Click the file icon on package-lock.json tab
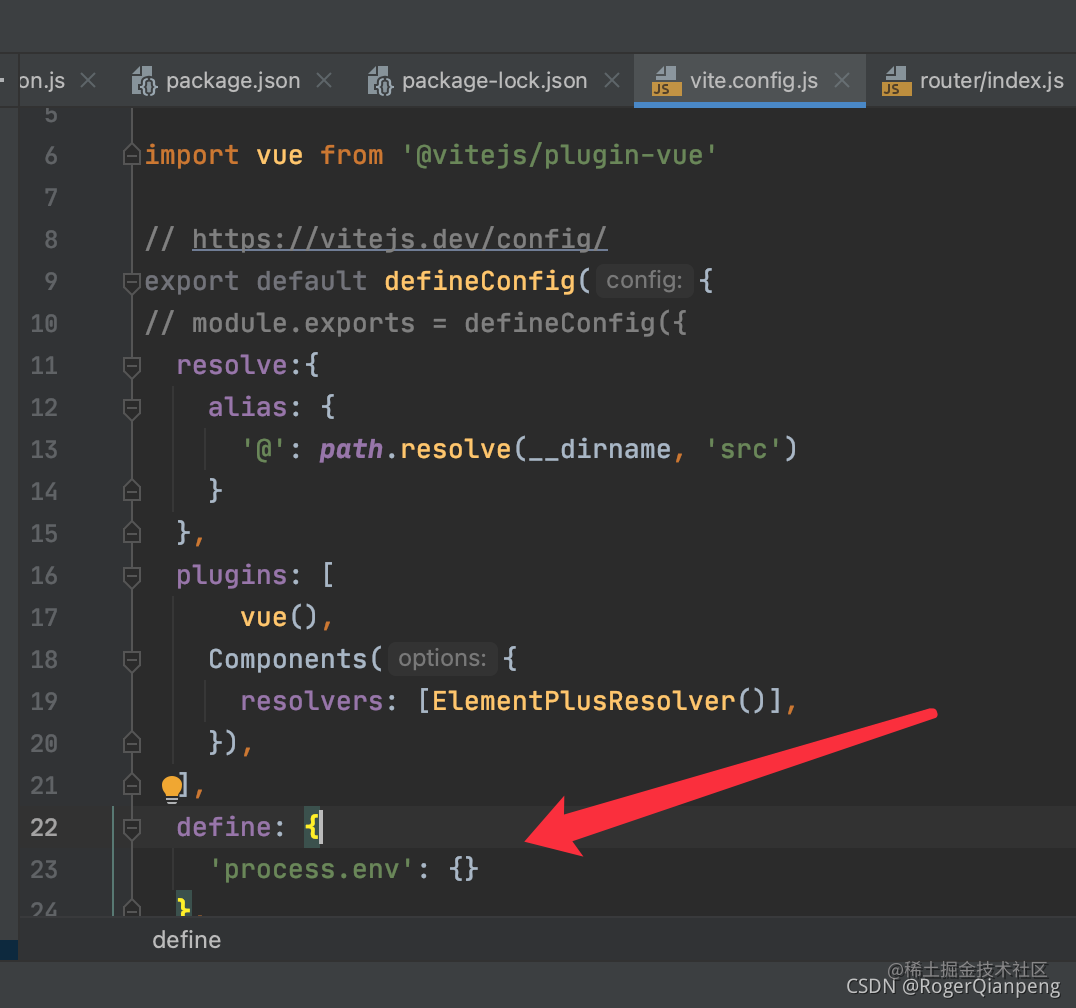 [x=380, y=80]
